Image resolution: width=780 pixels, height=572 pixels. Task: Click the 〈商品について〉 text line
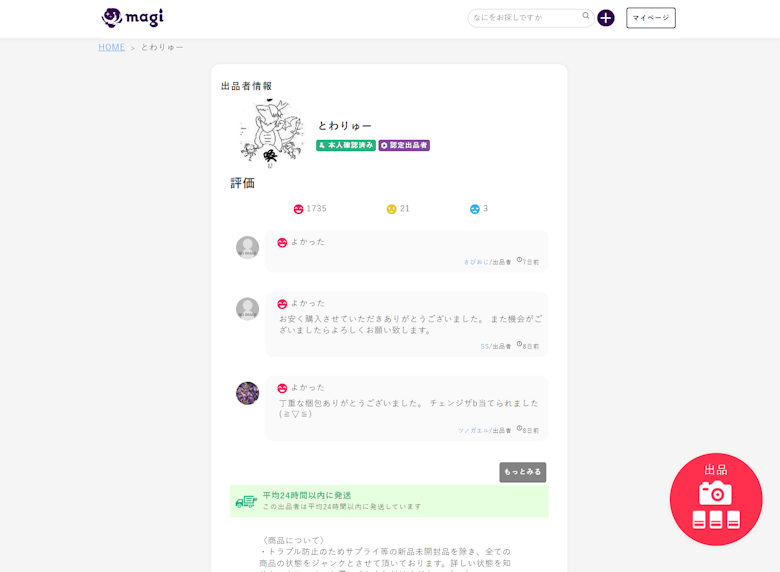(x=293, y=540)
